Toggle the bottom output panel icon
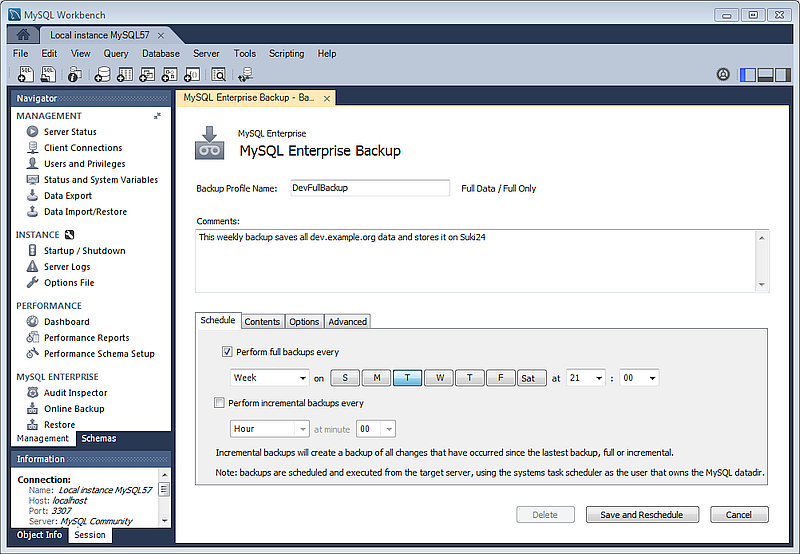 (765, 75)
